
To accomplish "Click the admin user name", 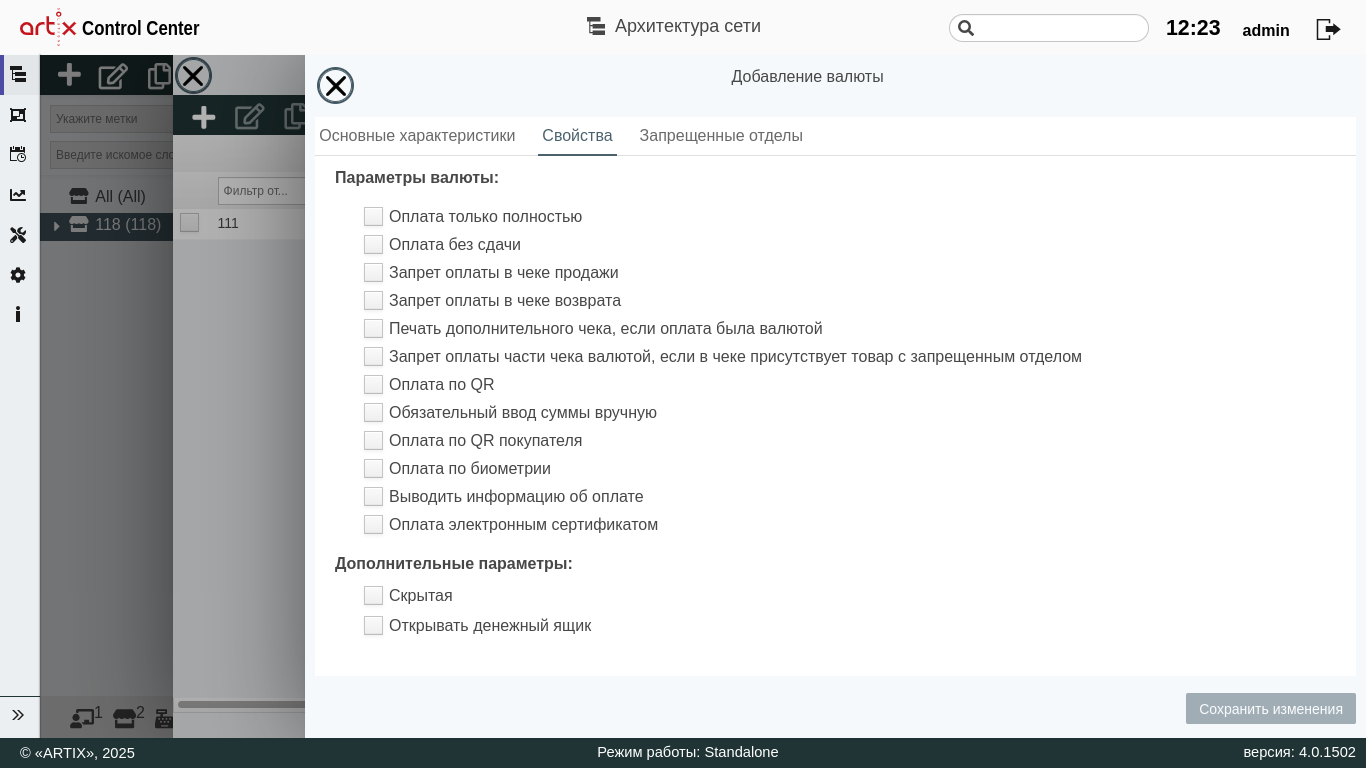I will click(1265, 30).
